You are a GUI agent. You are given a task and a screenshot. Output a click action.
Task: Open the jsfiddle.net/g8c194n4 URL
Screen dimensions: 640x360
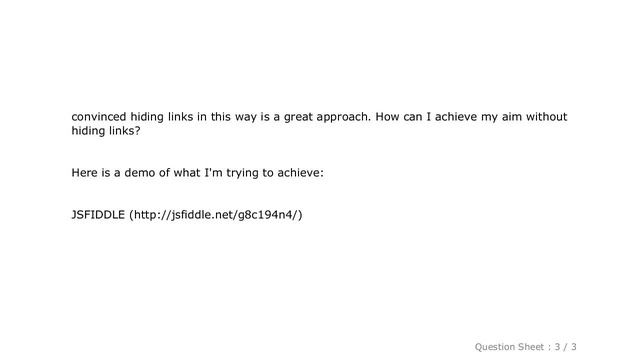click(216, 215)
